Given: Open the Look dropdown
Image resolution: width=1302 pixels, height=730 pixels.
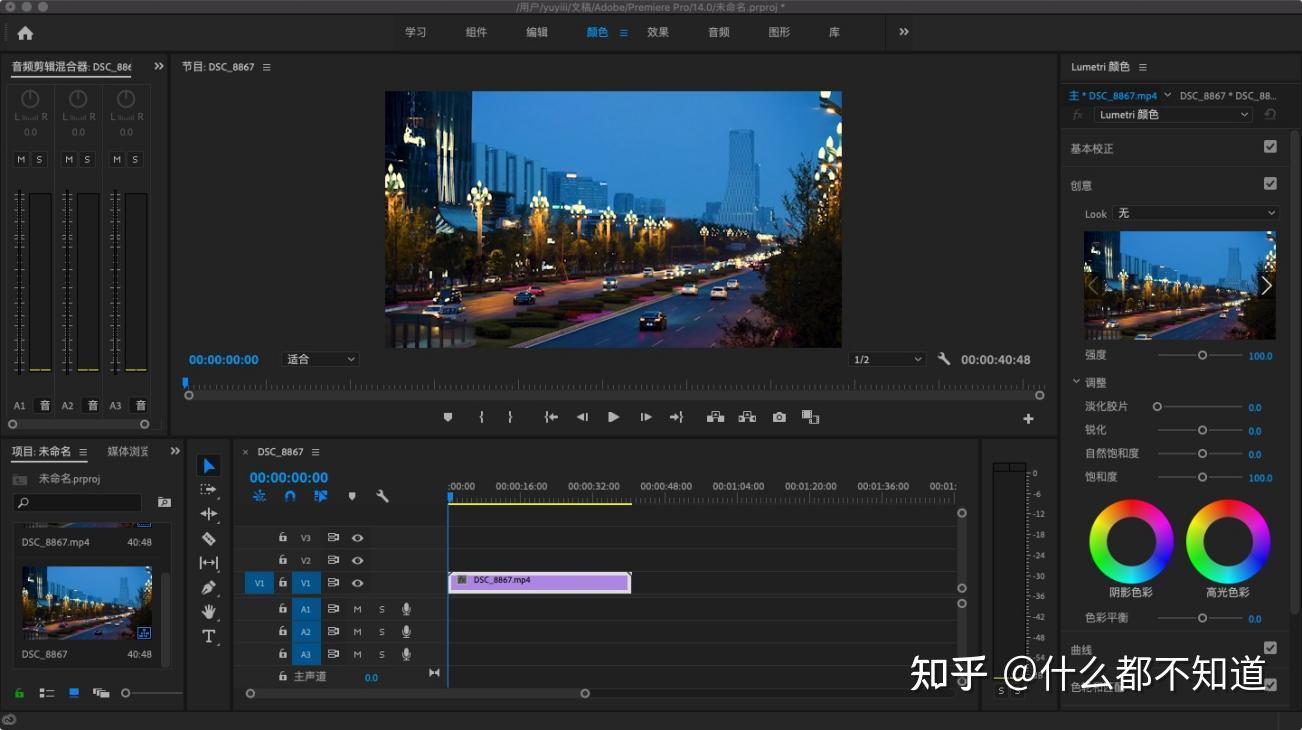Looking at the screenshot, I should (x=1196, y=213).
